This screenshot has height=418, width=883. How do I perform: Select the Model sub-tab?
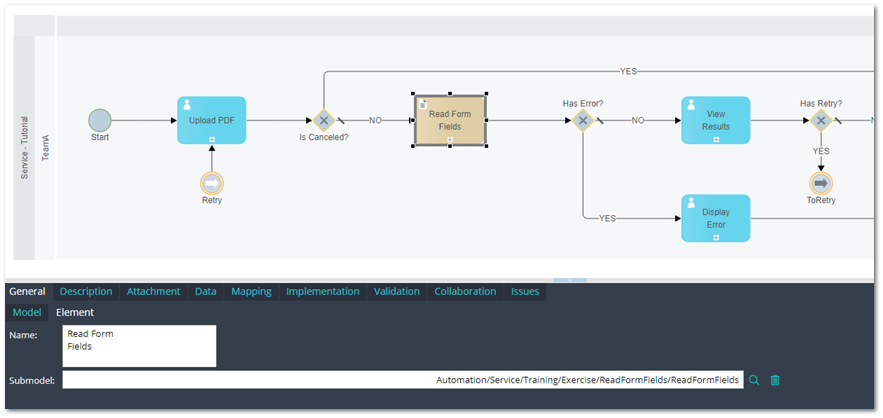(27, 312)
